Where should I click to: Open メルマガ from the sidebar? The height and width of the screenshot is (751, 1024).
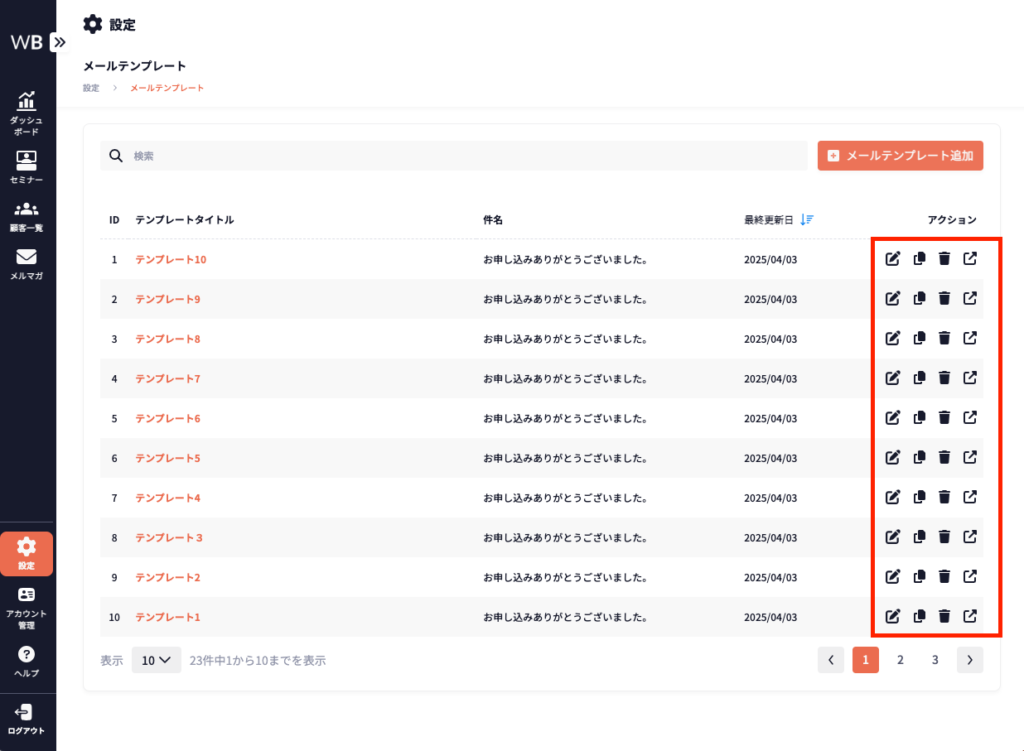[27, 264]
